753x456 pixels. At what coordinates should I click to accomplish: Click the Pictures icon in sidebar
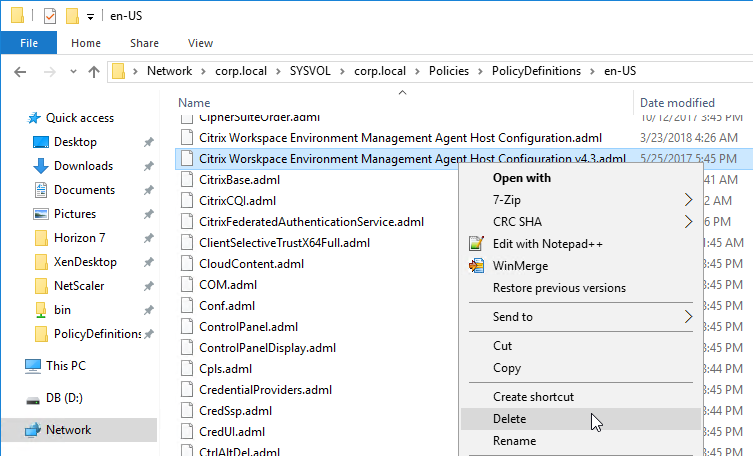coord(41,214)
